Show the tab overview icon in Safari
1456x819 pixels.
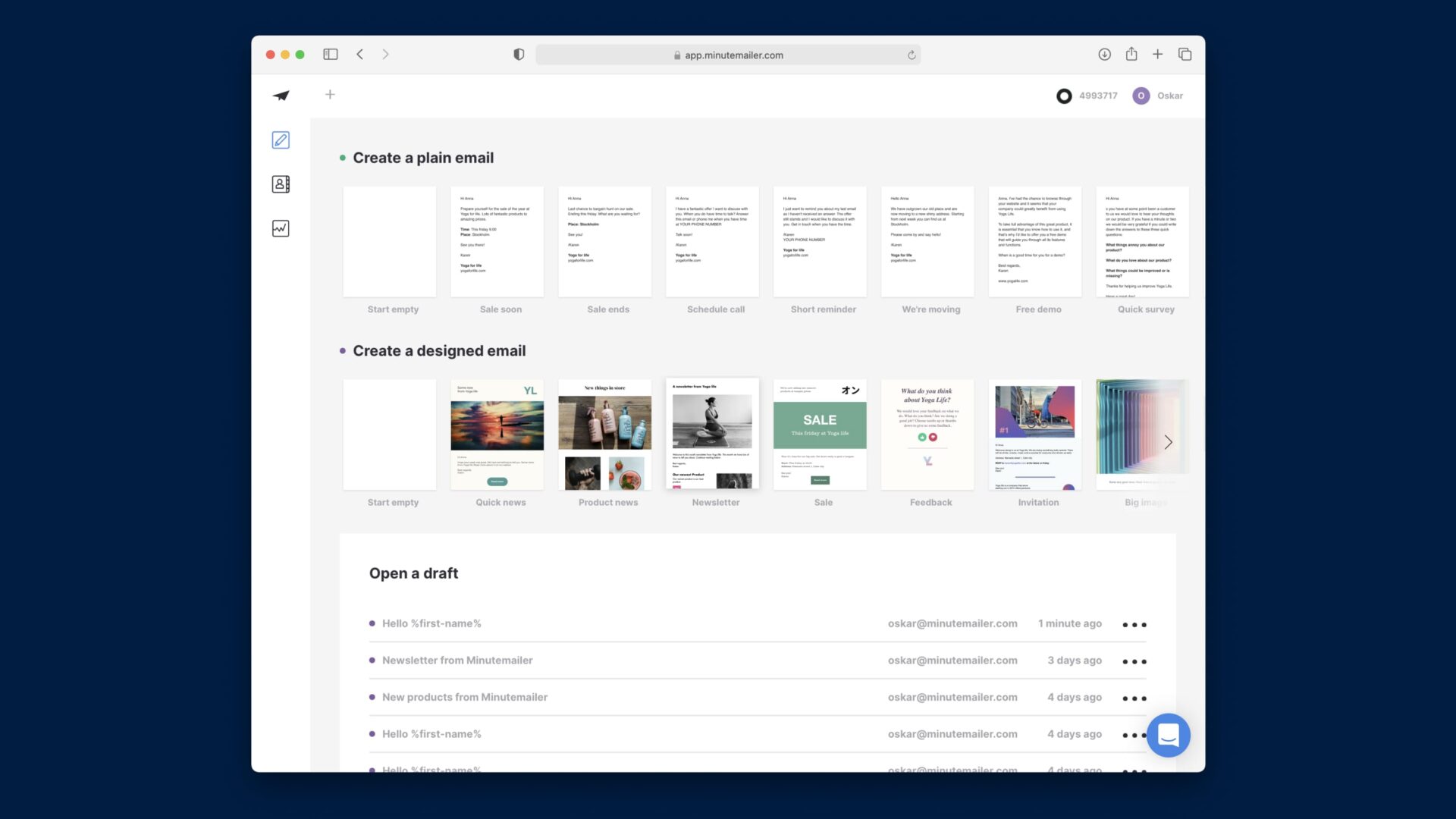pyautogui.click(x=1185, y=54)
